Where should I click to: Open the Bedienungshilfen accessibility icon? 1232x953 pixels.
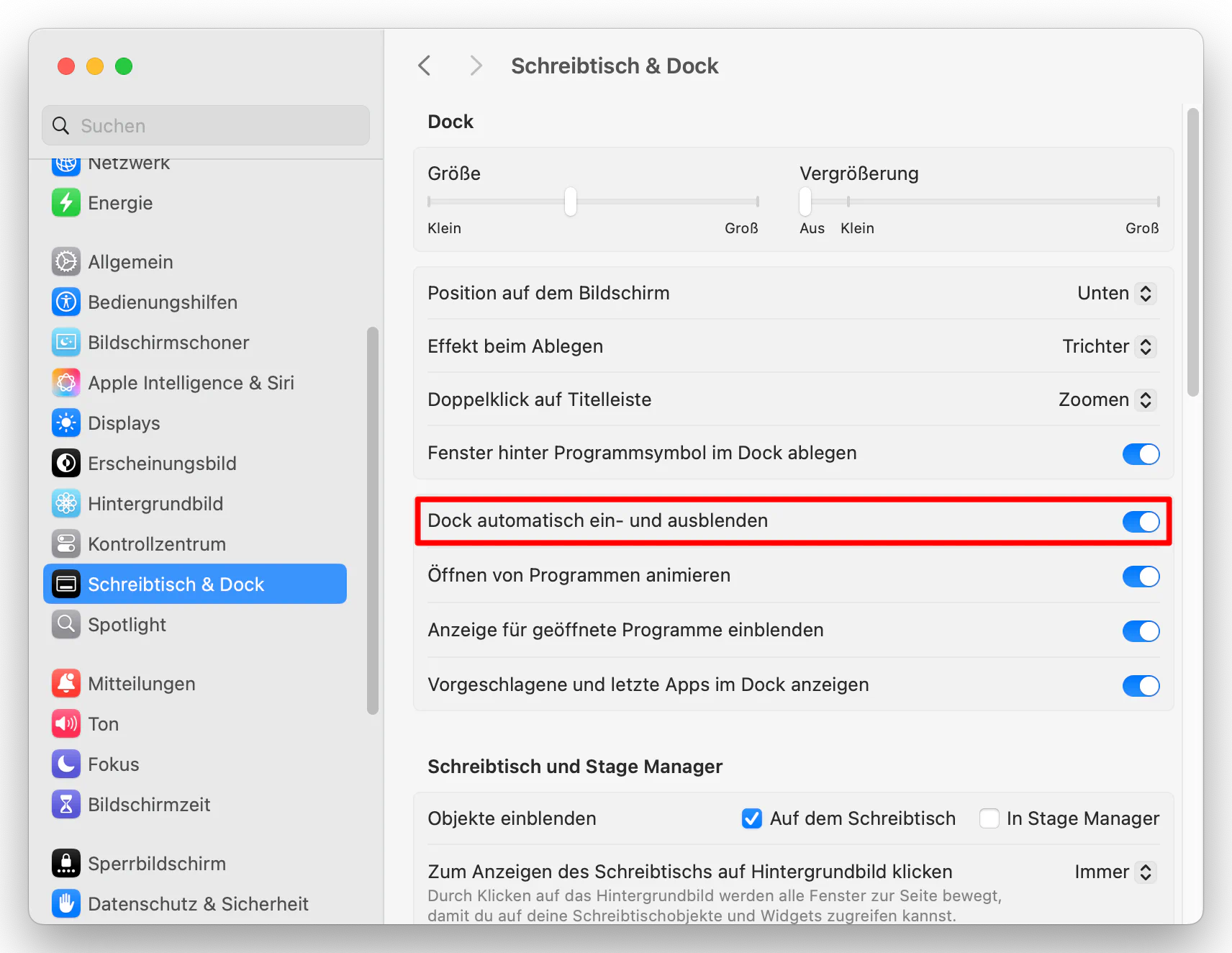66,302
